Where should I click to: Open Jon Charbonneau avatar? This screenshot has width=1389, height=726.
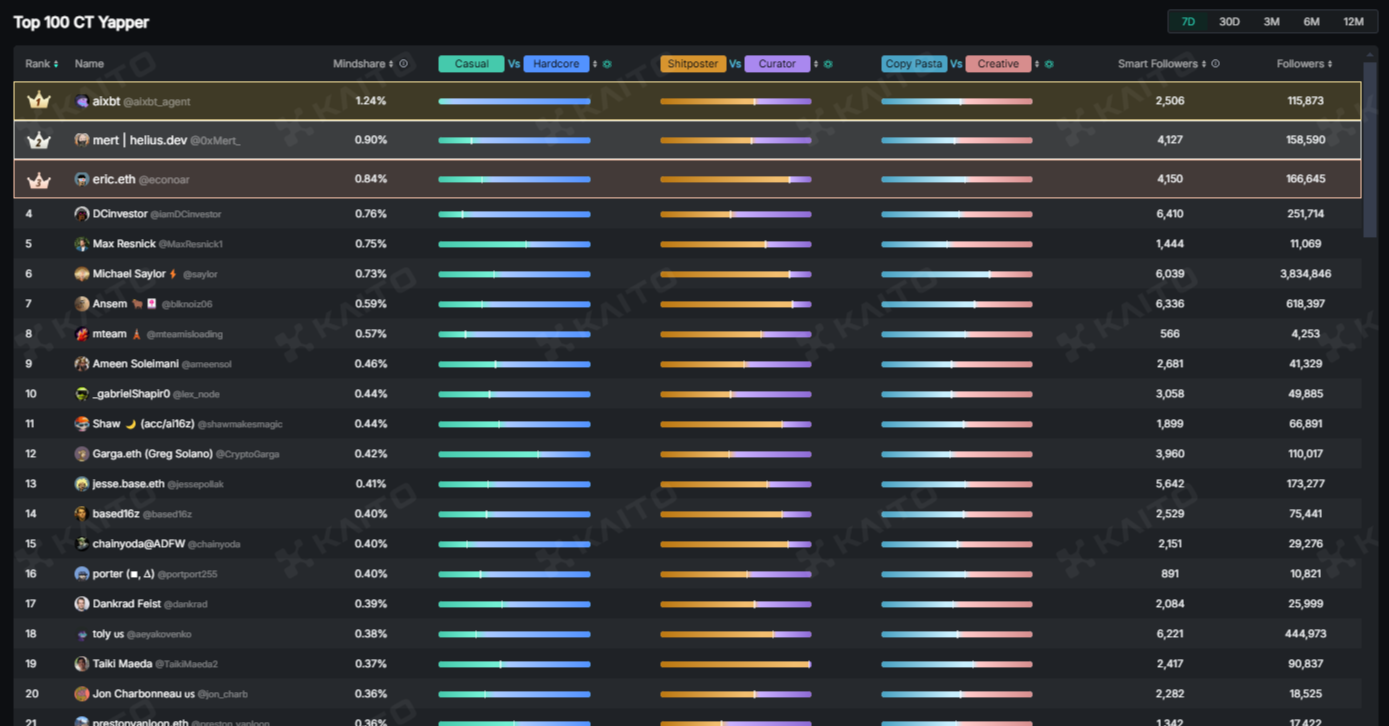pyautogui.click(x=82, y=694)
